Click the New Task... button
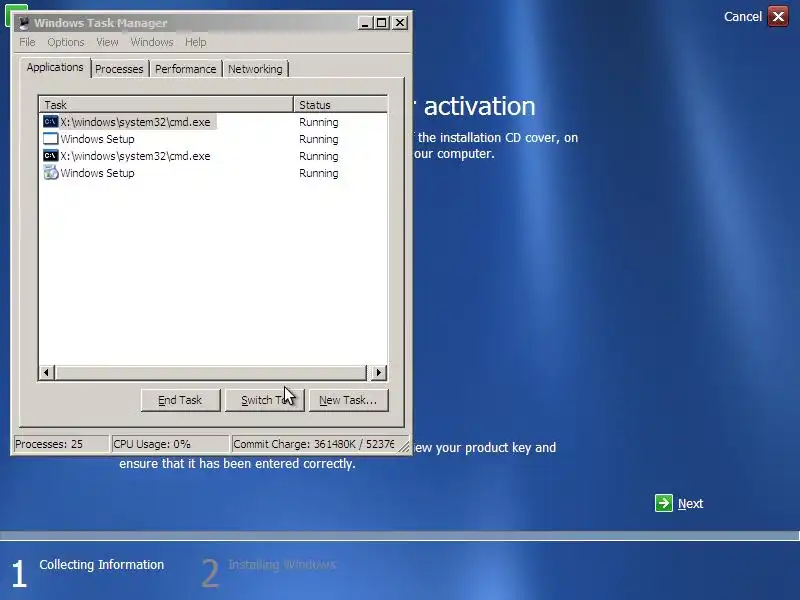Screen dimensions: 800x600 (x=348, y=400)
